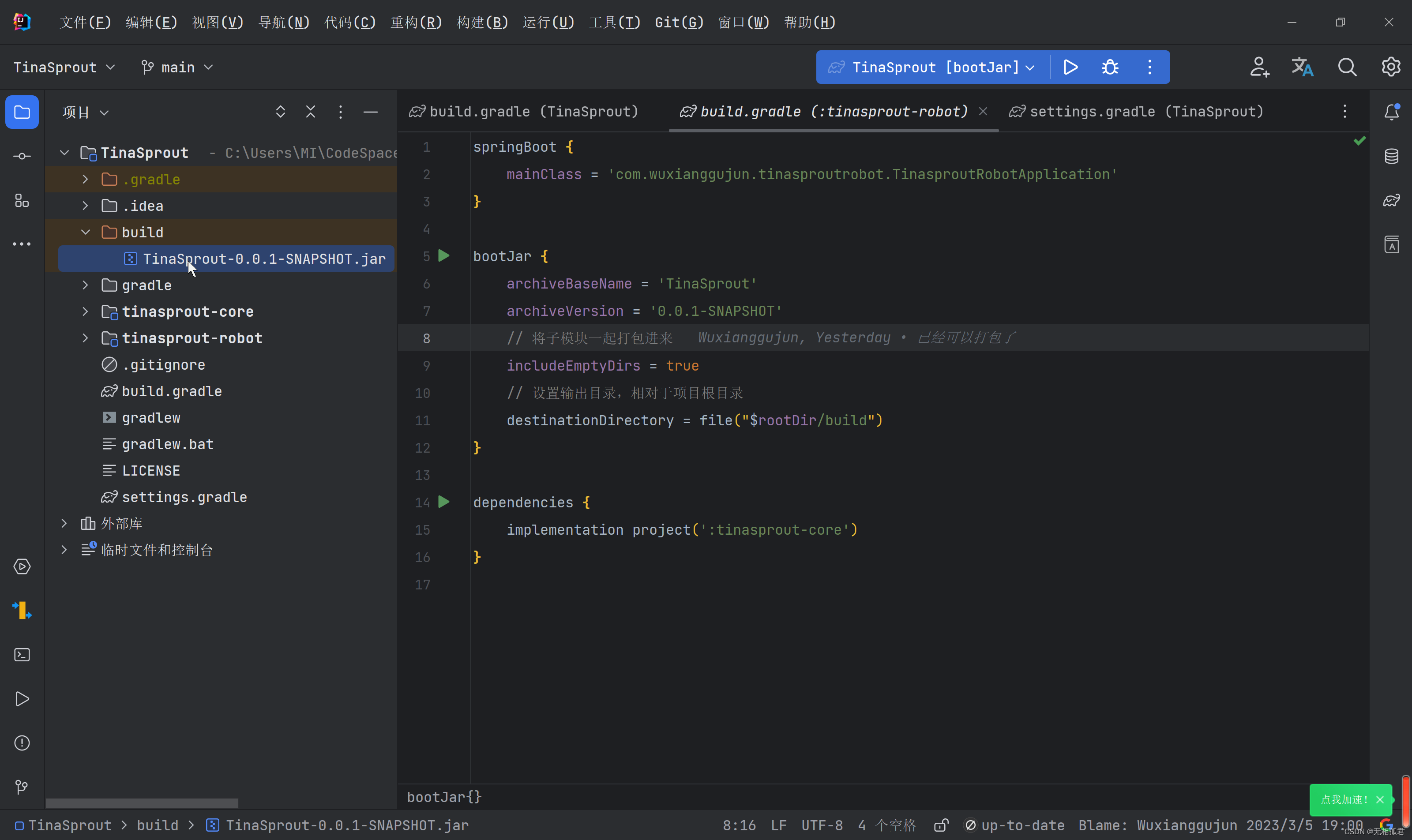Click the Search Everywhere magnifier icon
Screen dimensions: 1412x840
pyautogui.click(x=1347, y=67)
